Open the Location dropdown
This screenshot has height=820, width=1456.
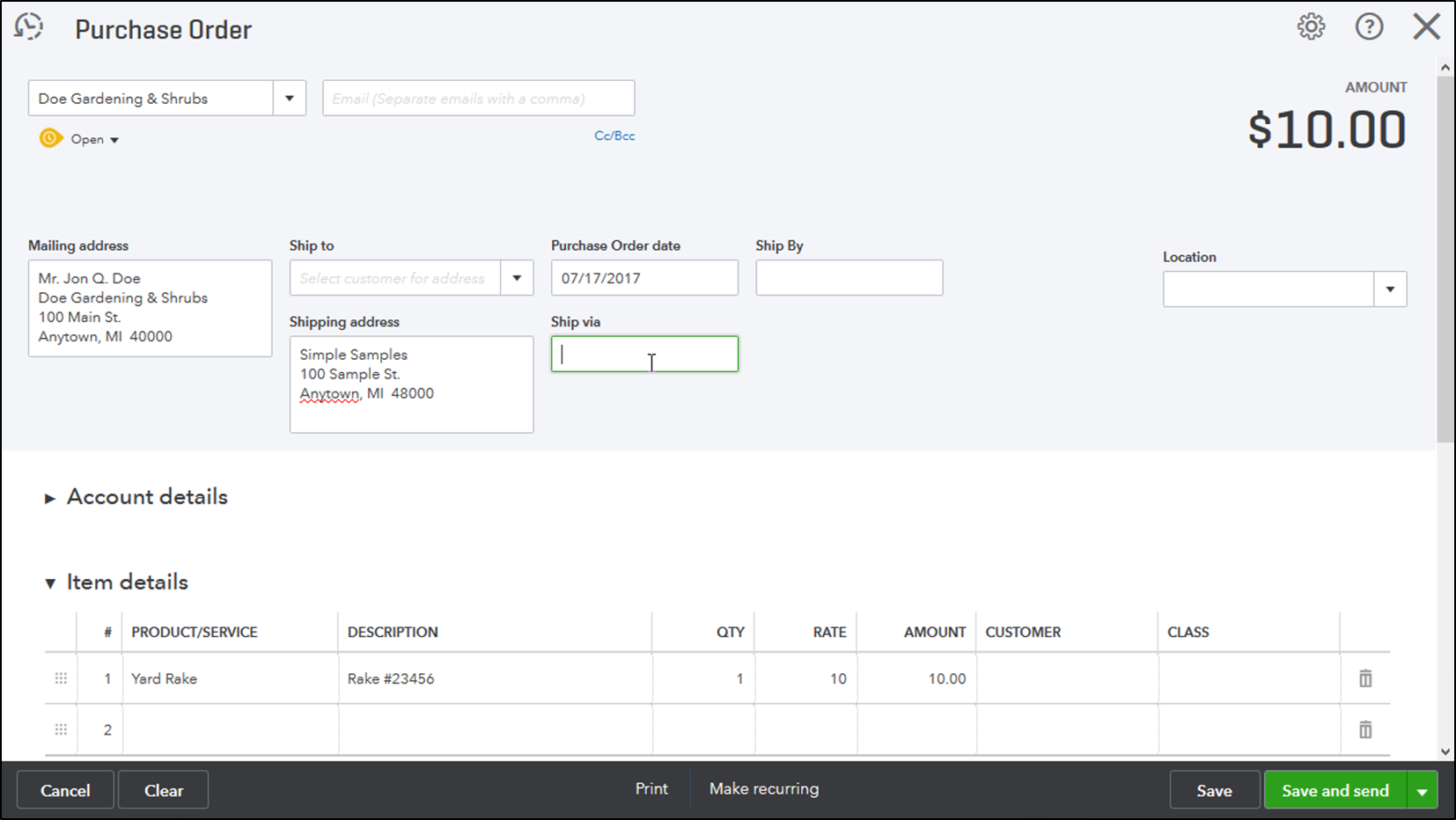(1391, 289)
